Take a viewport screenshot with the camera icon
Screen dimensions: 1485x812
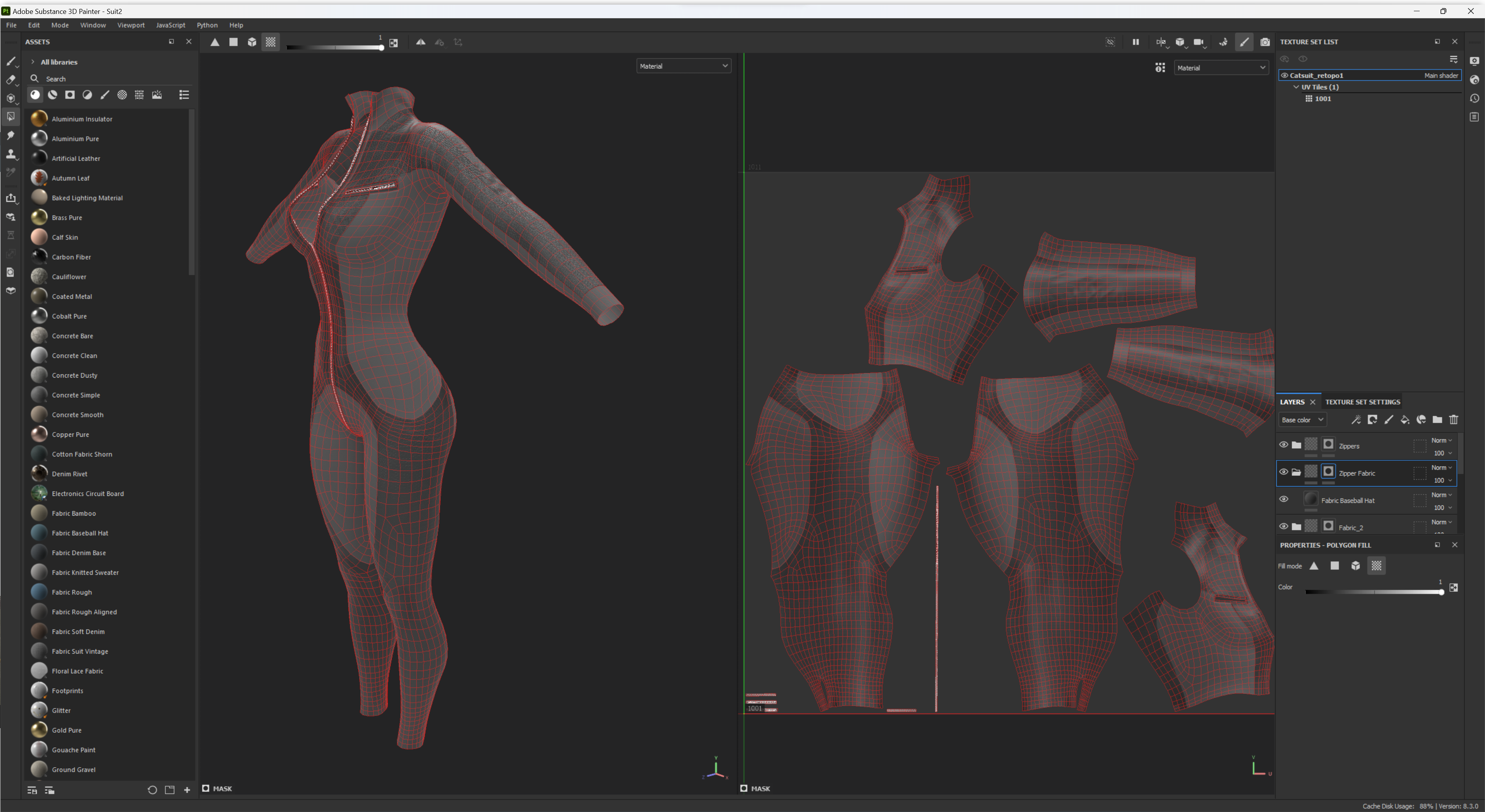point(1265,42)
